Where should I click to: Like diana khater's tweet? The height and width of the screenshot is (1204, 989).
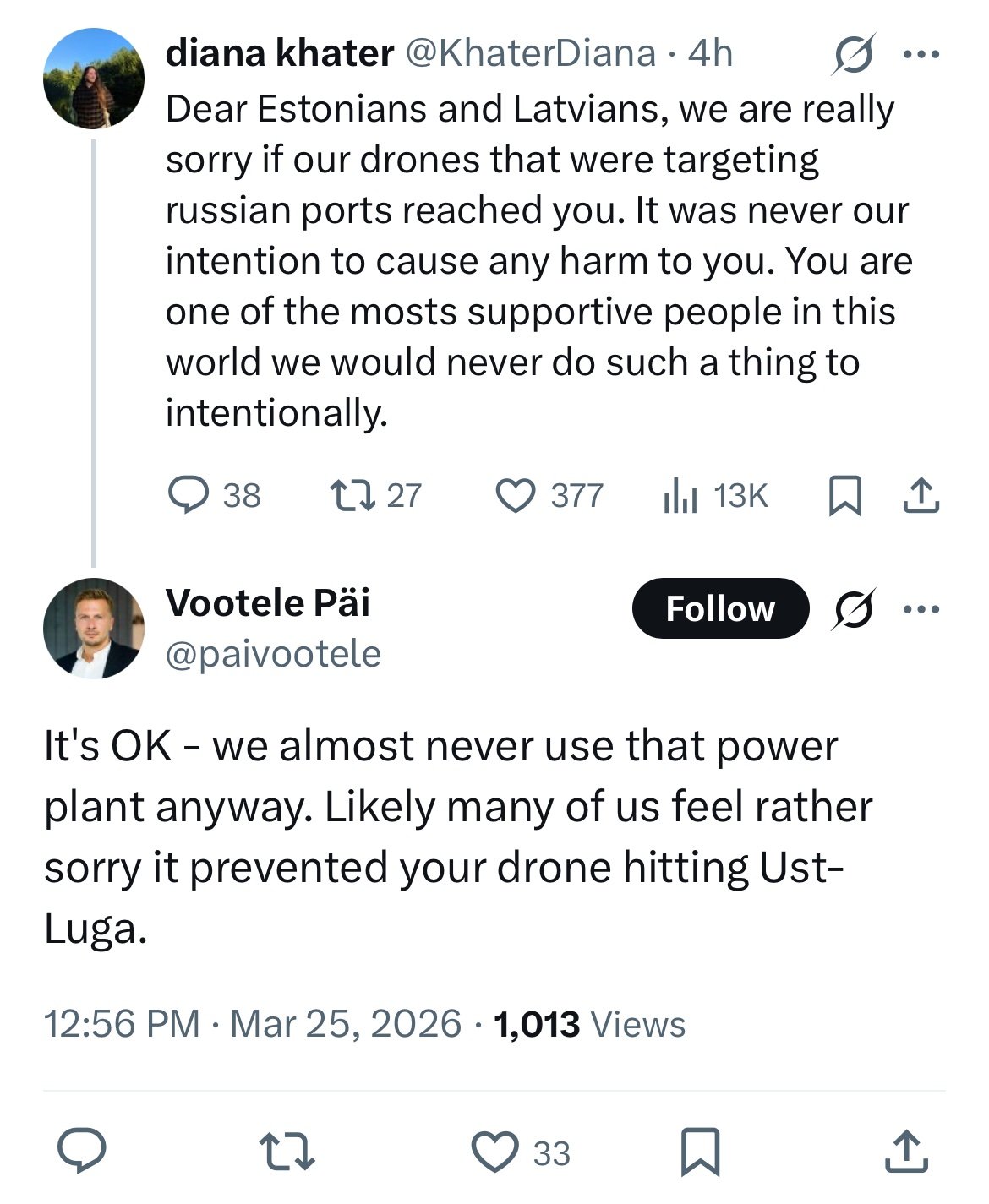(x=515, y=495)
